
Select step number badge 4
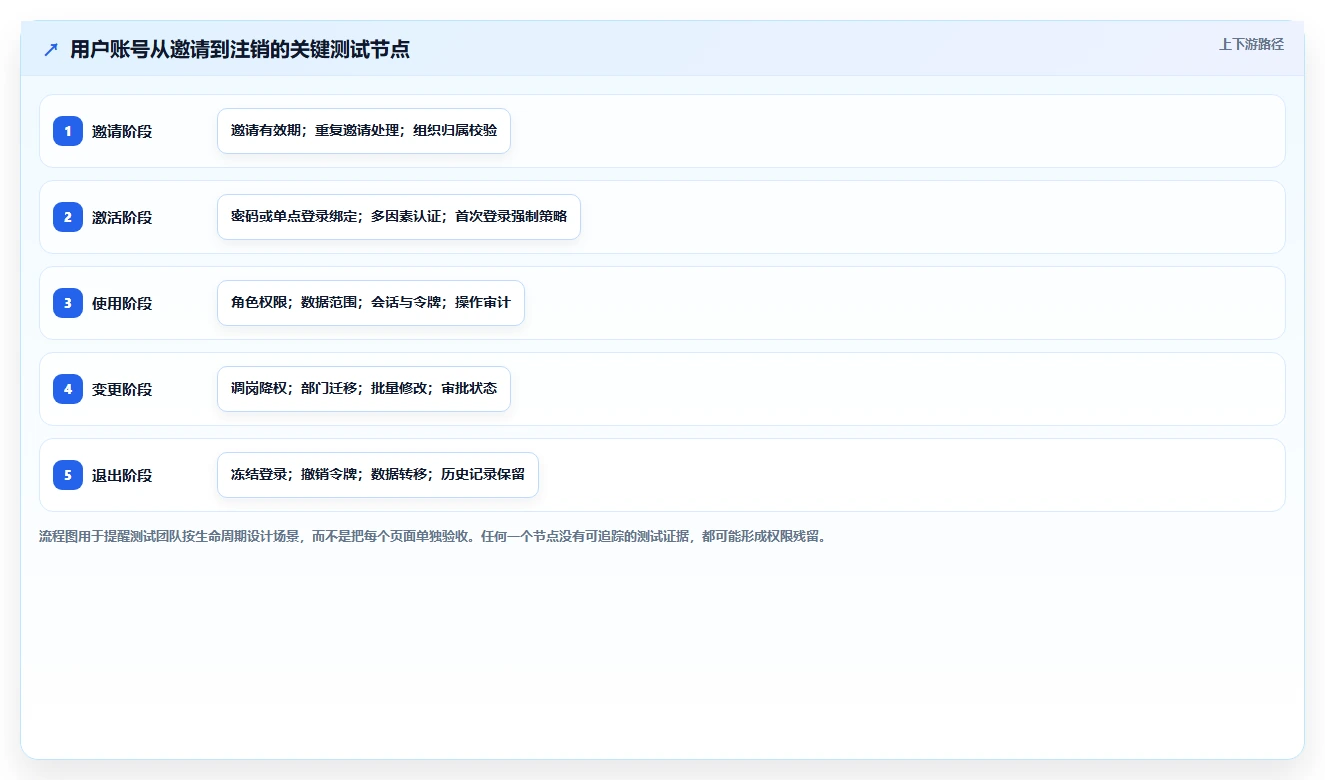coord(68,389)
